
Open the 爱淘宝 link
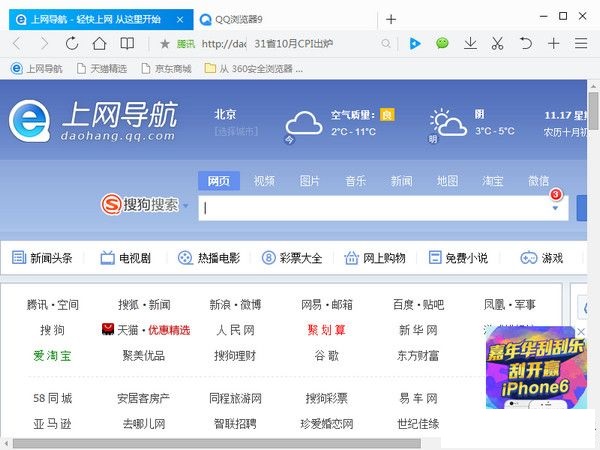point(52,355)
